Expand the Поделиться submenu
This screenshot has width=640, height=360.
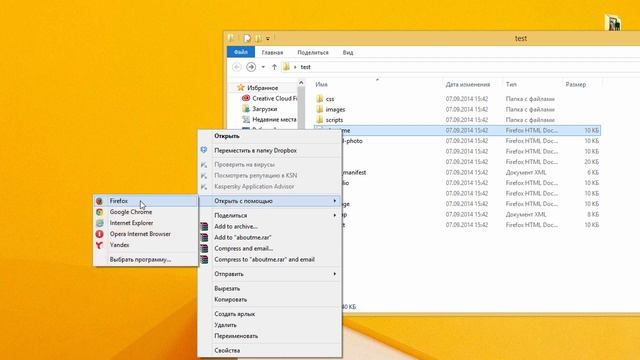tap(270, 215)
